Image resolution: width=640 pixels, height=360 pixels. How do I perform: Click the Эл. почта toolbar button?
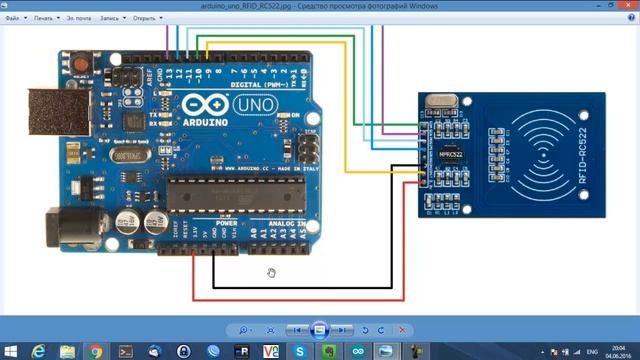click(79, 18)
